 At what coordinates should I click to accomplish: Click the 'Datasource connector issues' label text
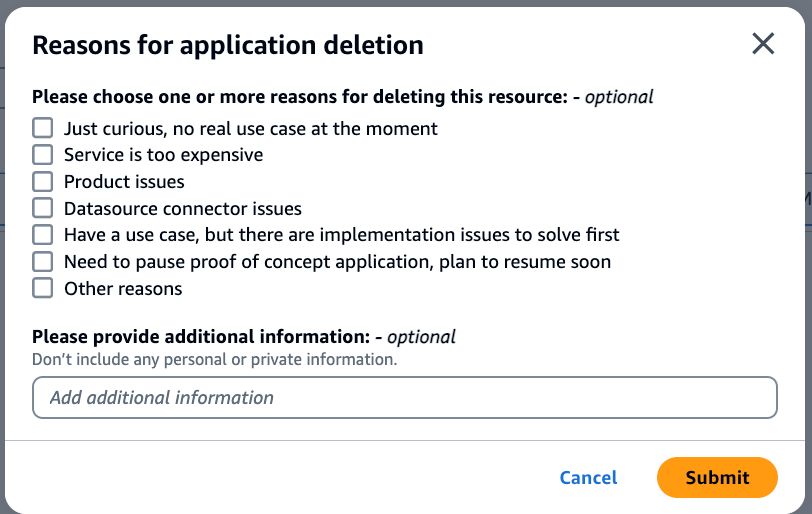182,209
